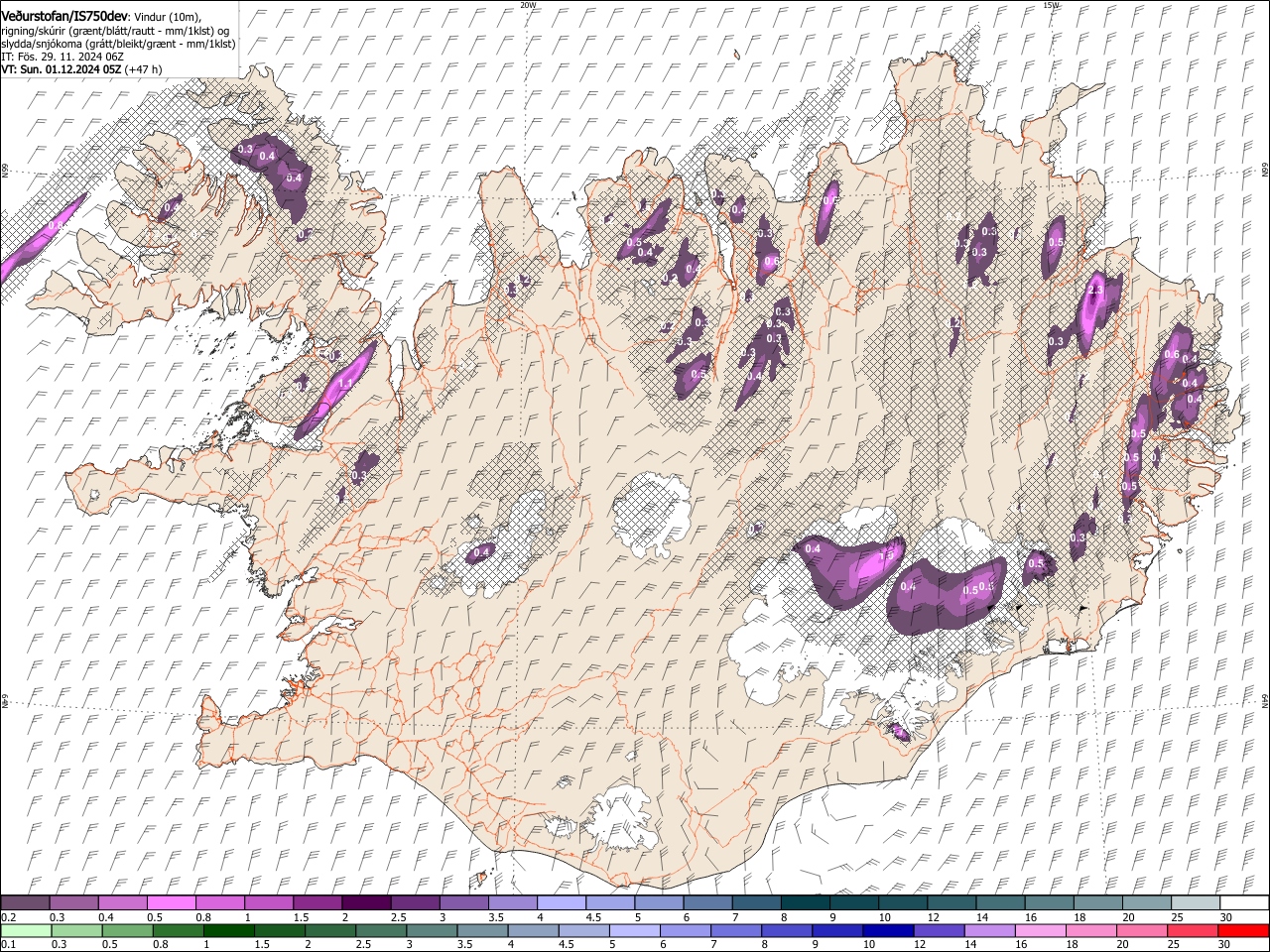The image size is (1270, 952).
Task: Select the pale green 0.1–0.3 rain scale swatch
Action: [x=26, y=931]
